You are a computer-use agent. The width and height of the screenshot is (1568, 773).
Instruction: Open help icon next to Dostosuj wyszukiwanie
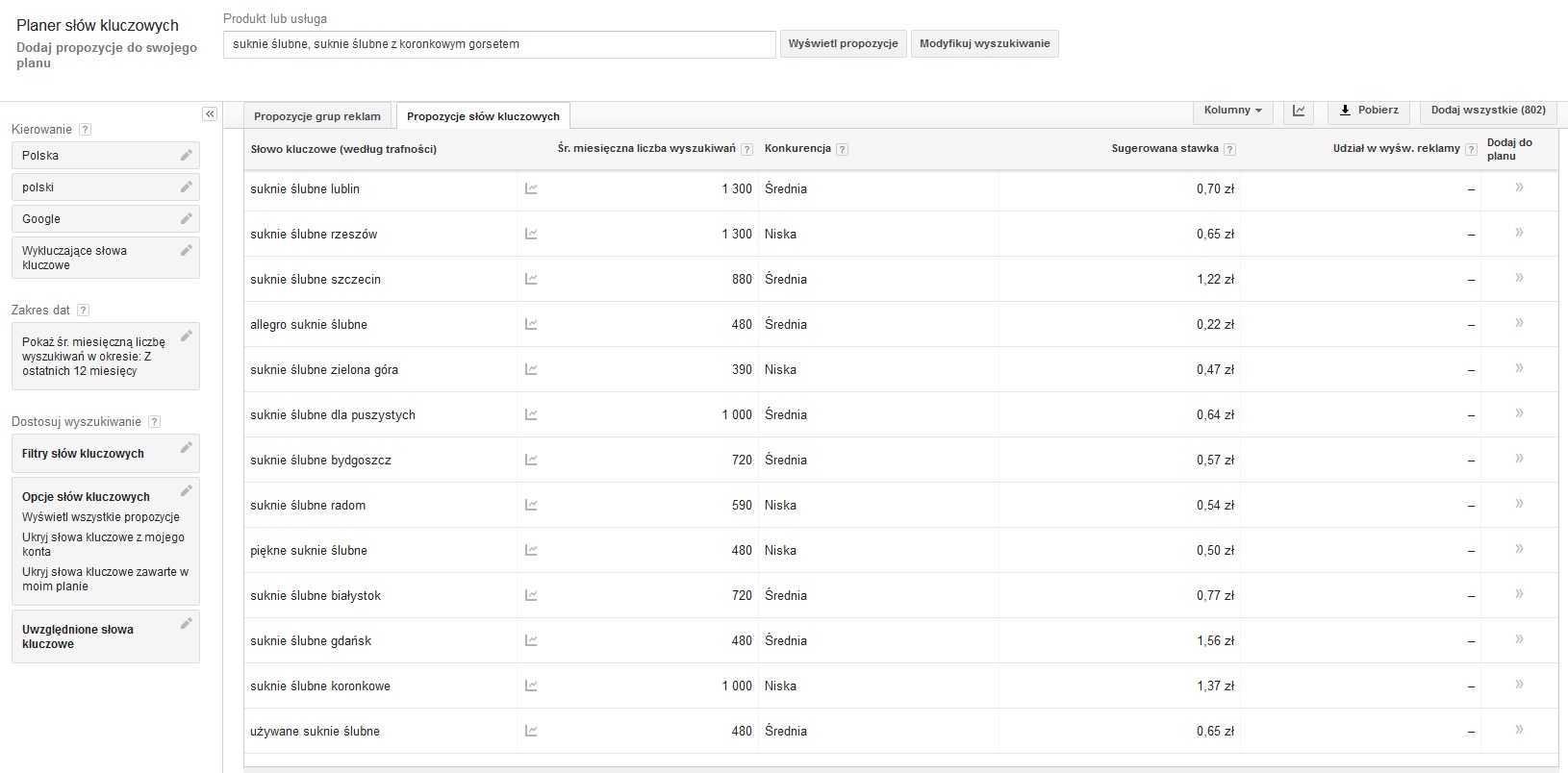[x=154, y=422]
